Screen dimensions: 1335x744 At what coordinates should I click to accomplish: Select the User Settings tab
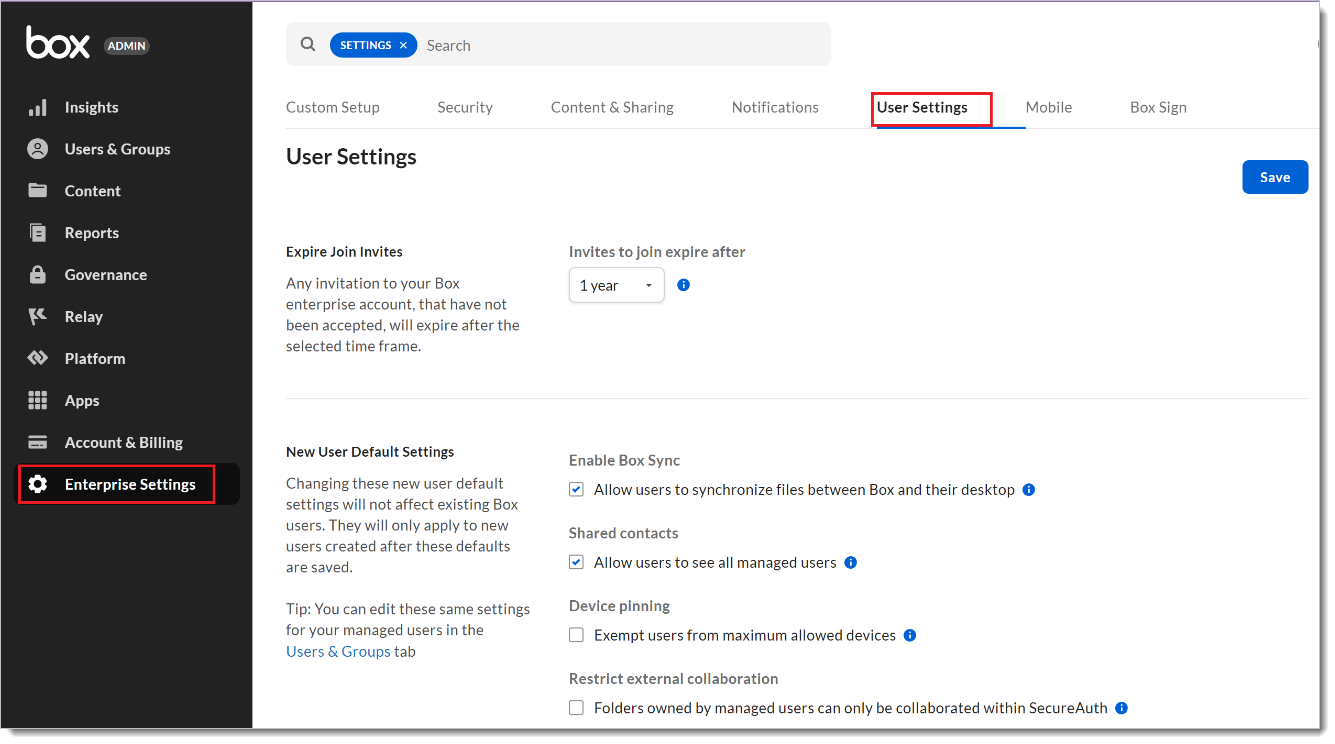922,107
